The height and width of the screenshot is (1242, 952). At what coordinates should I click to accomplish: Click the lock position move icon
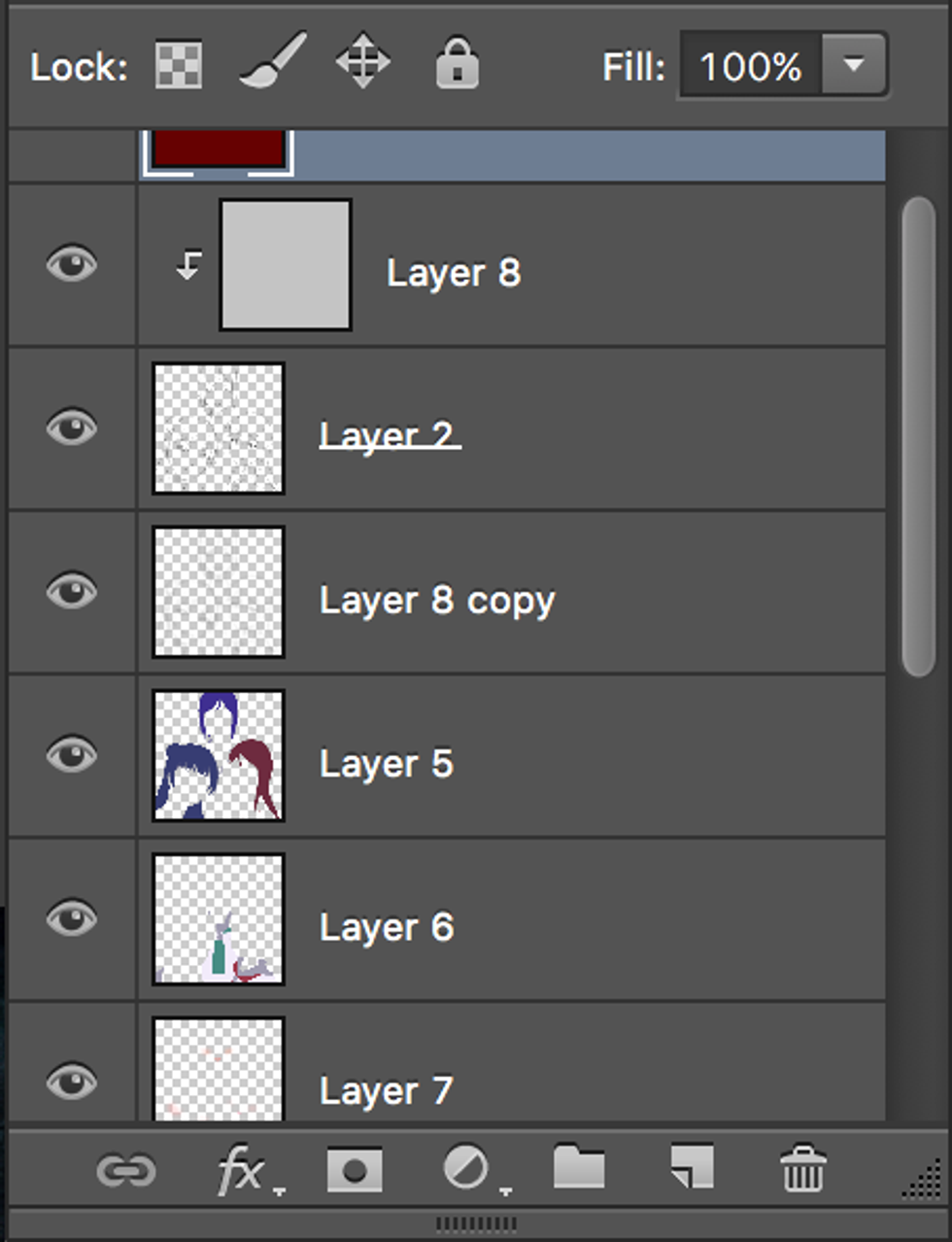362,61
